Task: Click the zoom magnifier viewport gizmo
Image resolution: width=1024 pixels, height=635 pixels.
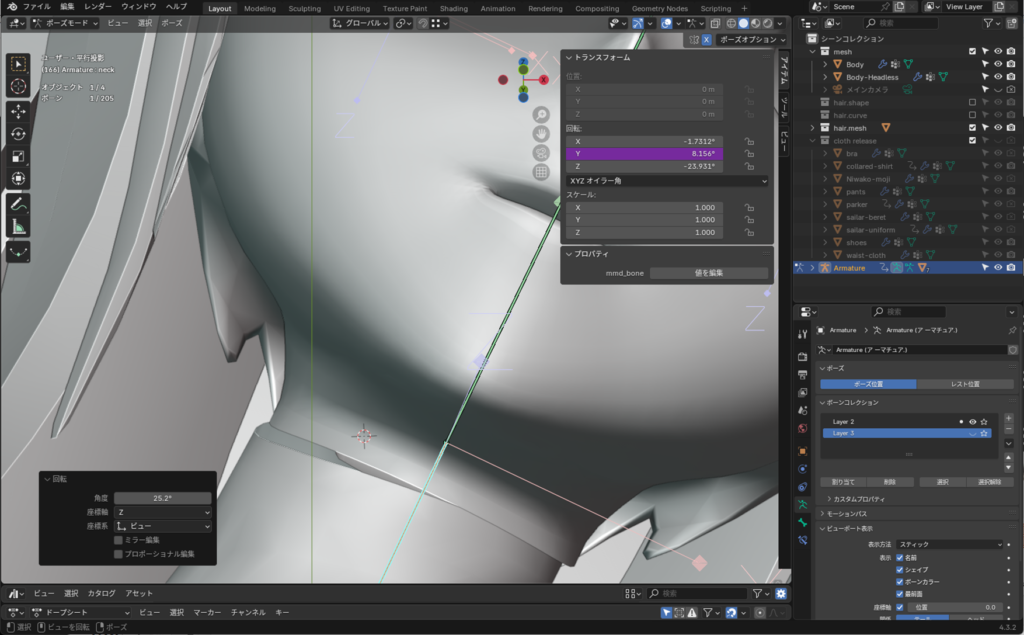Action: (x=541, y=115)
